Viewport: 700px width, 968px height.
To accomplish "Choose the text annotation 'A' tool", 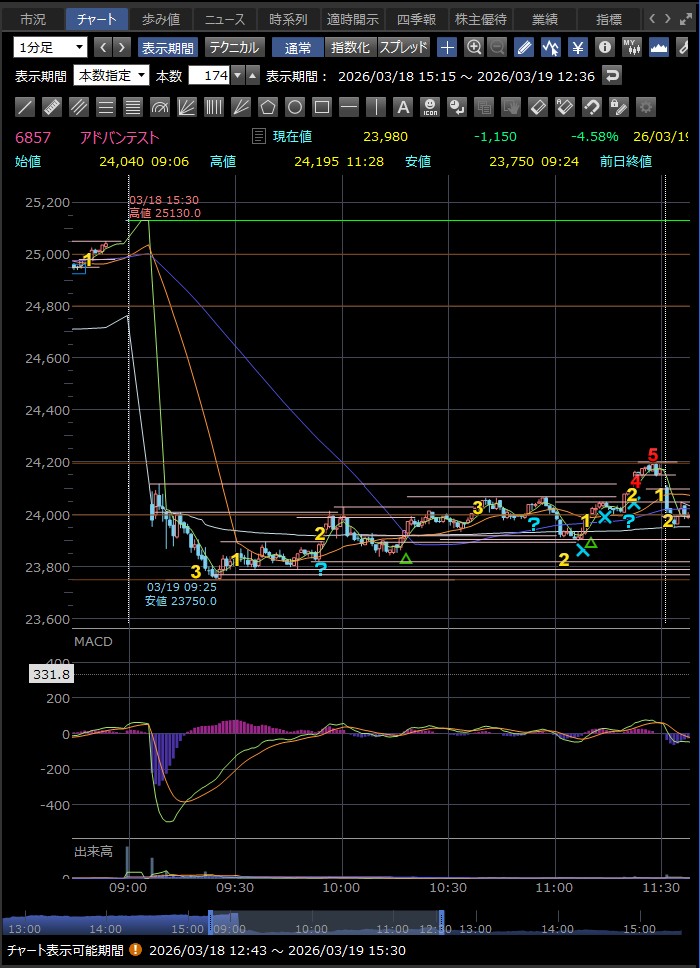I will point(402,107).
